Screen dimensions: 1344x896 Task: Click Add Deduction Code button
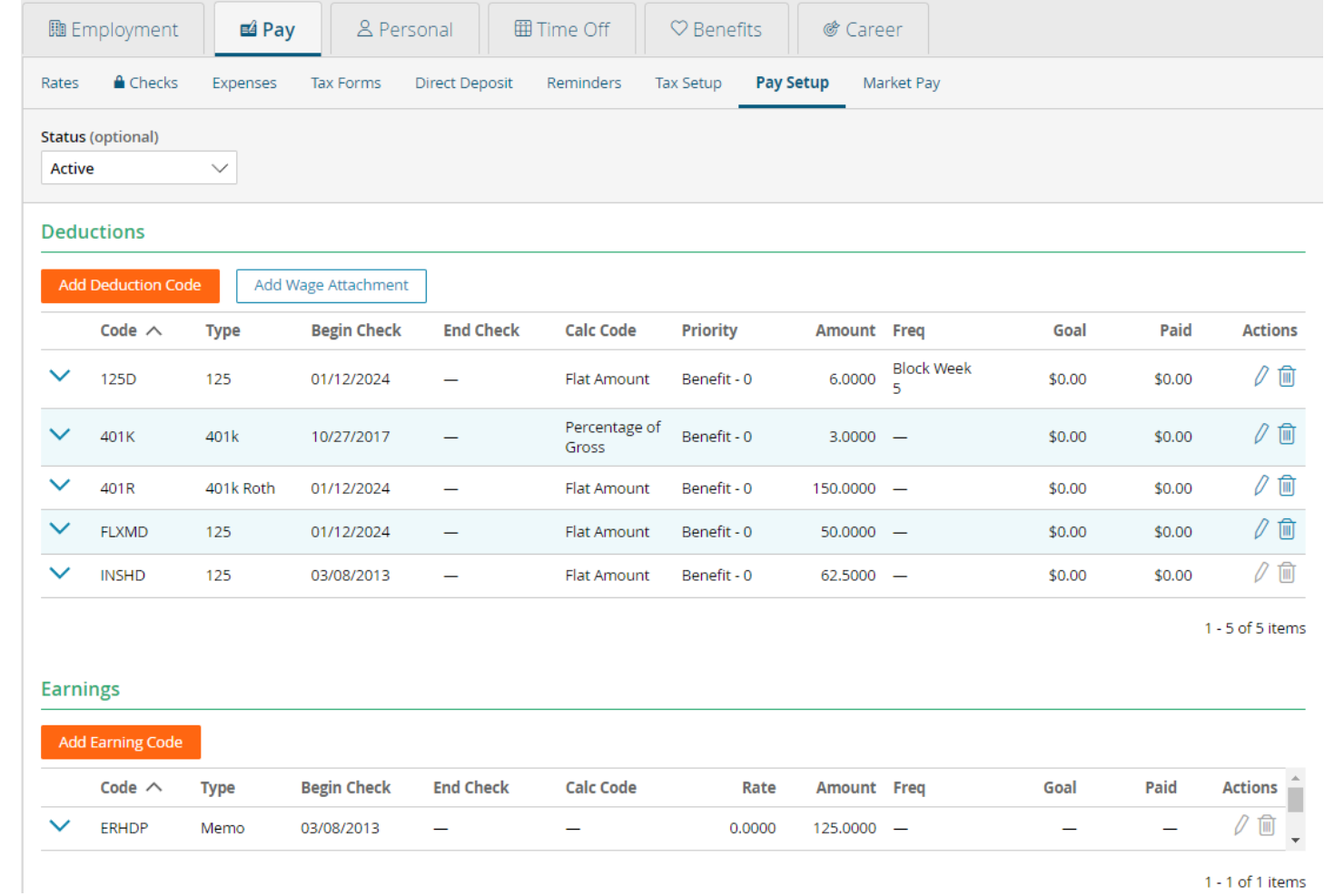[x=130, y=285]
